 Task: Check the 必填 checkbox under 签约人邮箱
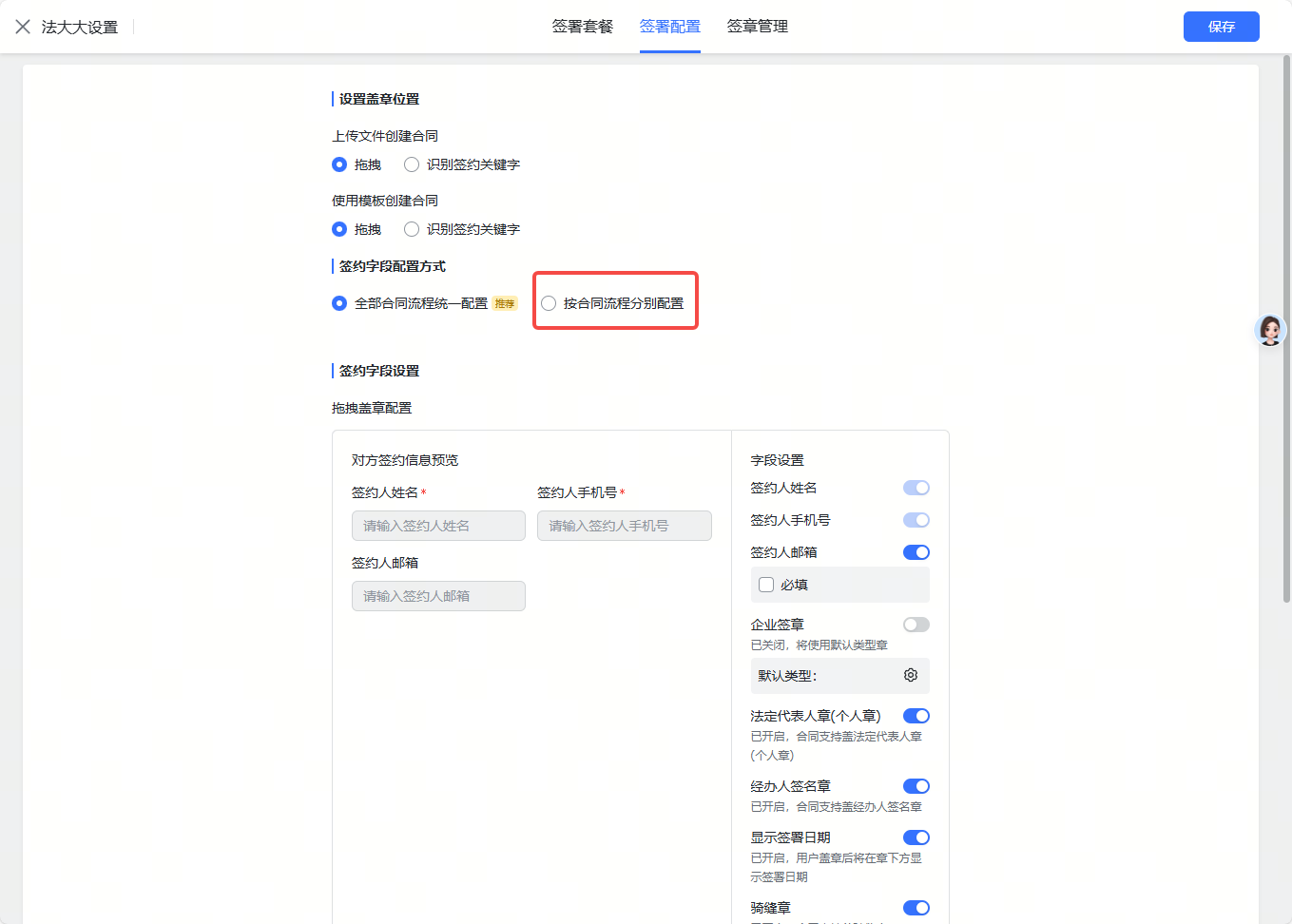point(766,584)
